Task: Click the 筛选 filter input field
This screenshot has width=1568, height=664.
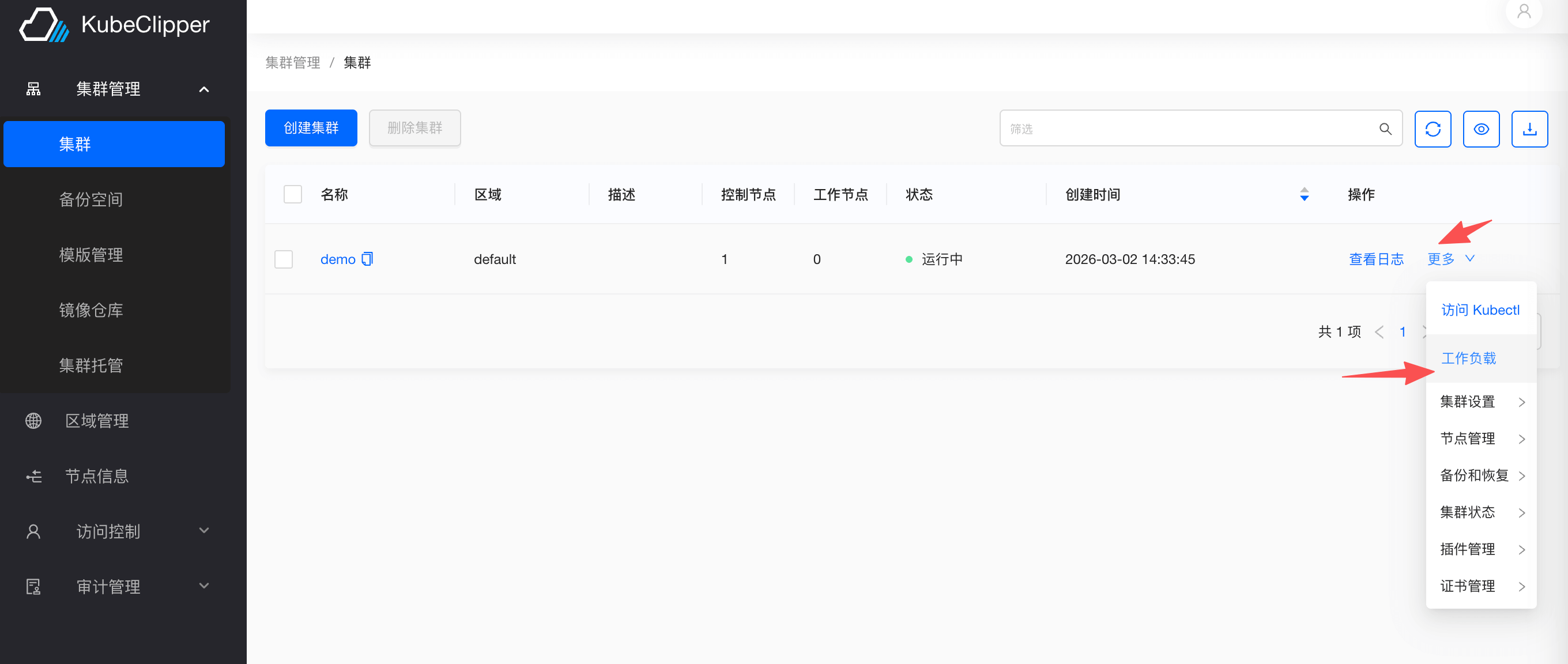Action: click(x=1187, y=129)
